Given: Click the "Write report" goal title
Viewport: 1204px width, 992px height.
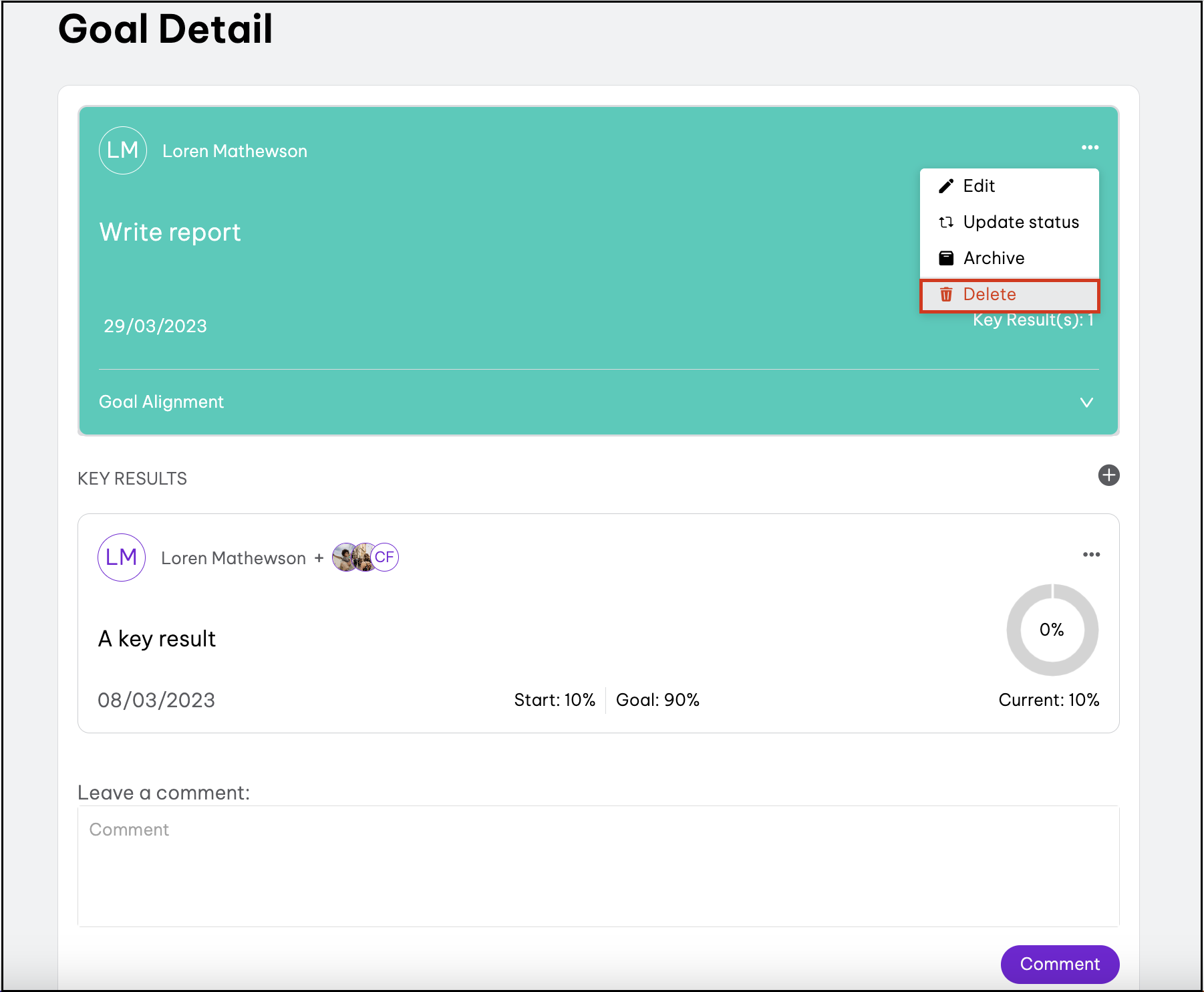Looking at the screenshot, I should click(170, 233).
